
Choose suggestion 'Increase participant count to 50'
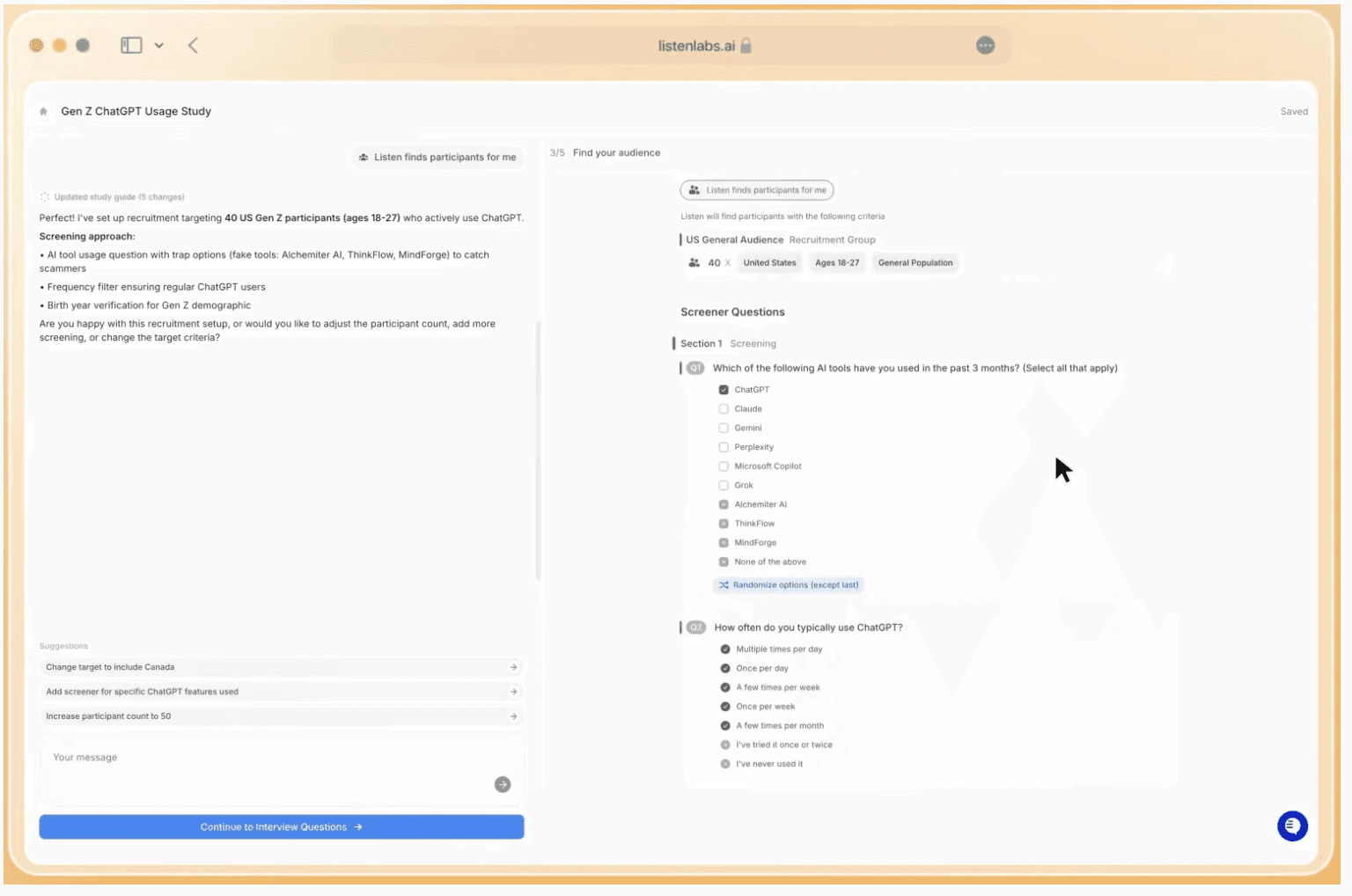282,717
